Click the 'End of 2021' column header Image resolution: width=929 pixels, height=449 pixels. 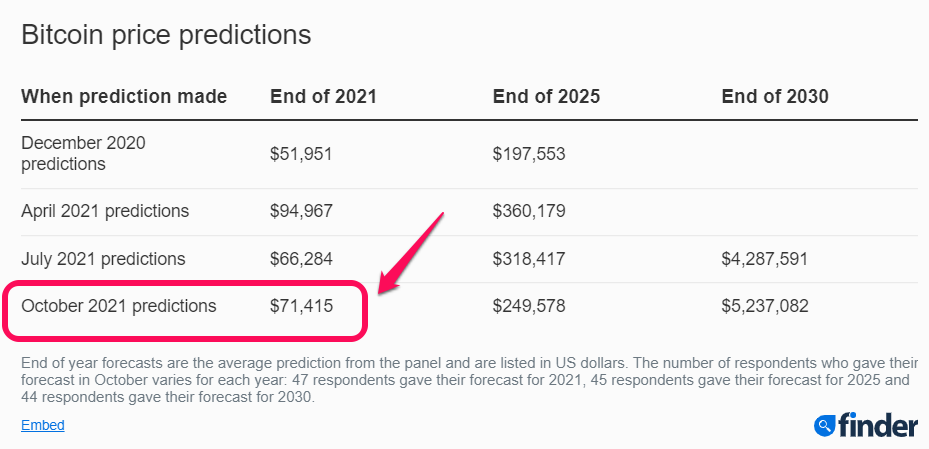tap(323, 97)
